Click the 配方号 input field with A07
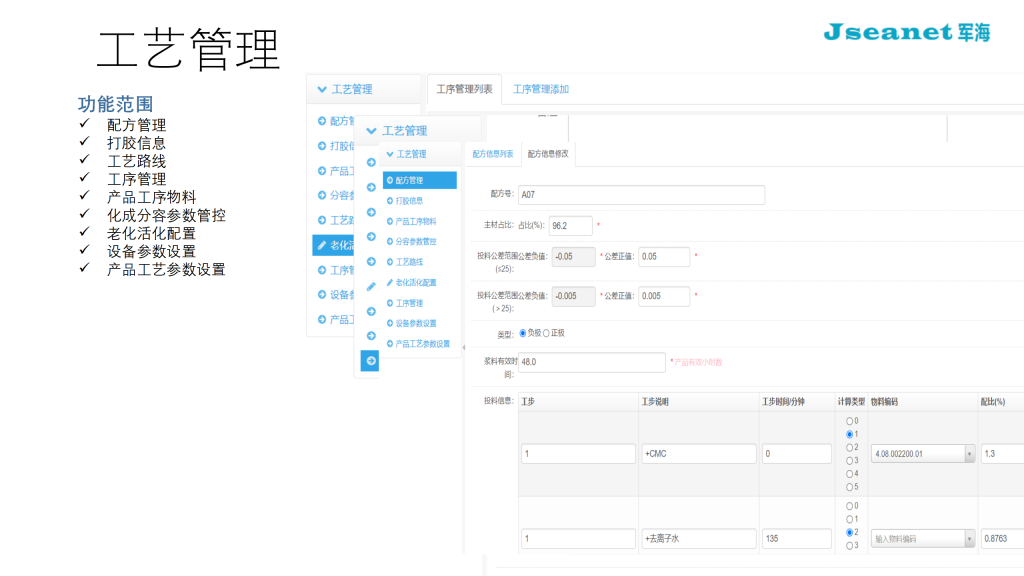This screenshot has height=576, width=1024. [x=640, y=195]
